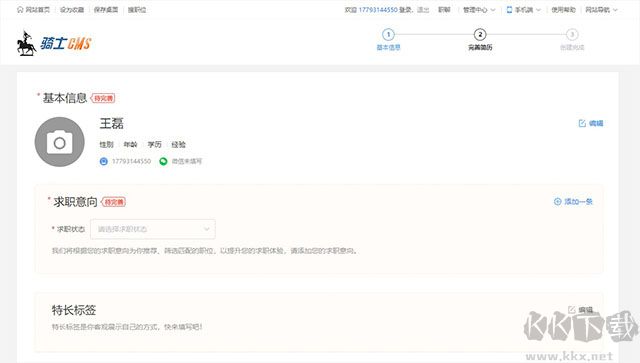The height and width of the screenshot is (363, 640).
Task: Open the 求职状态 select dropdown
Action: point(153,229)
